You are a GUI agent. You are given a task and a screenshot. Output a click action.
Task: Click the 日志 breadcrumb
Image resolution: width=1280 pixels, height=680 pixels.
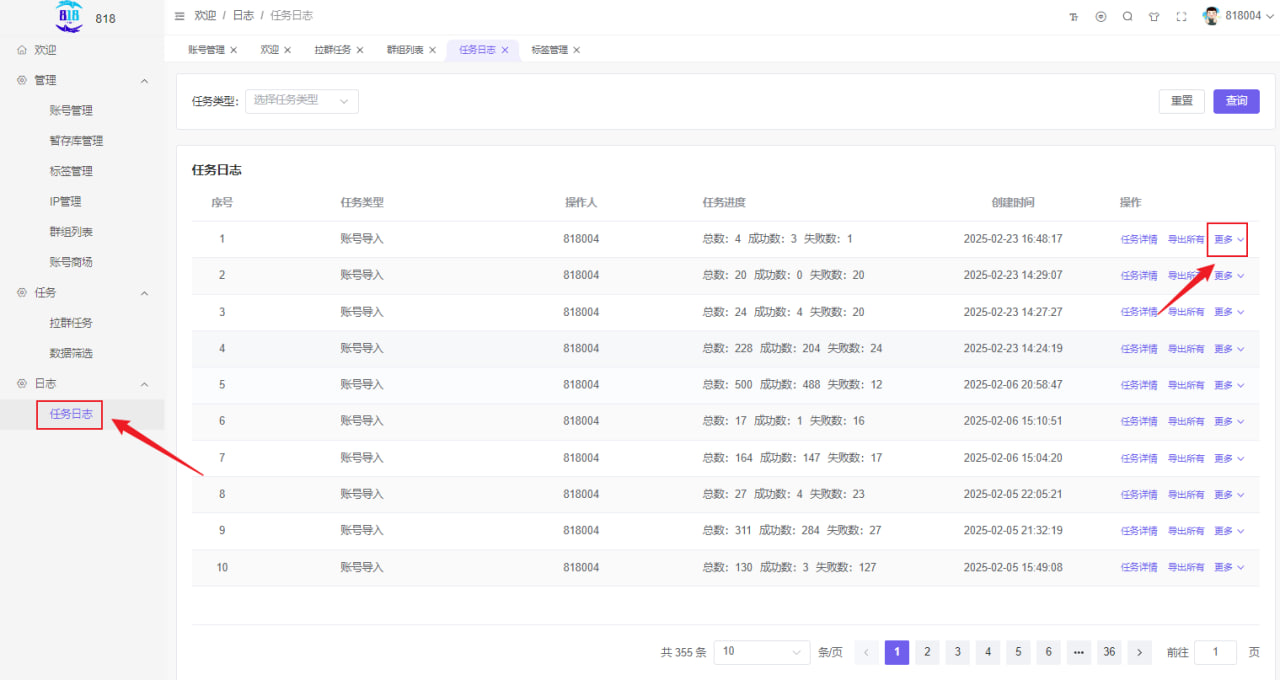pos(243,16)
